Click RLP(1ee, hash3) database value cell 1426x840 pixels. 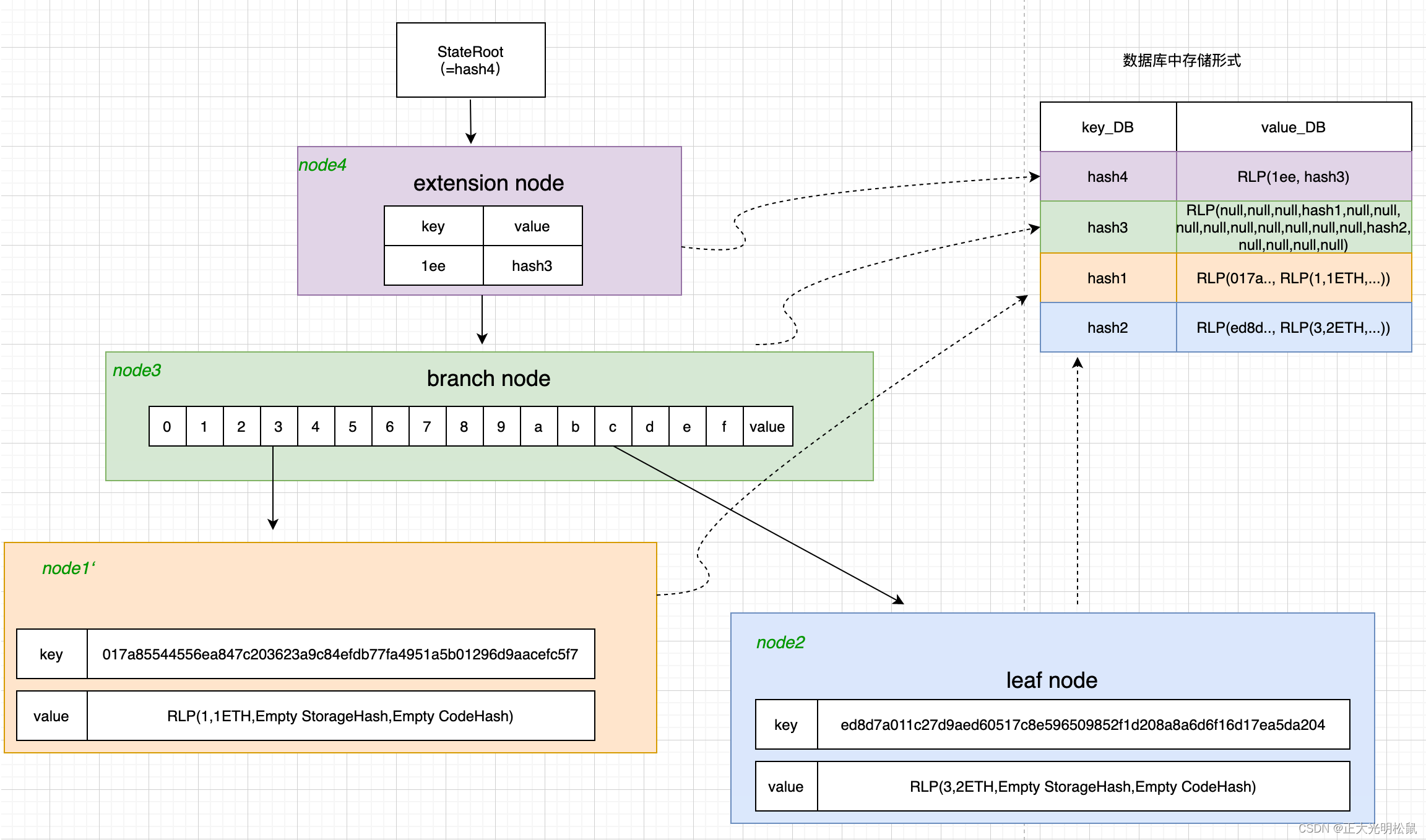pyautogui.click(x=1293, y=177)
